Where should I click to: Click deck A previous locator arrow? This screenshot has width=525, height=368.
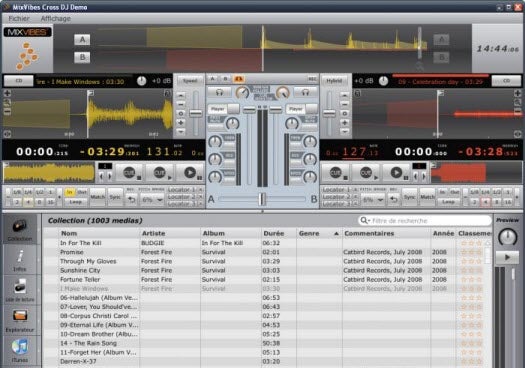click(x=101, y=176)
